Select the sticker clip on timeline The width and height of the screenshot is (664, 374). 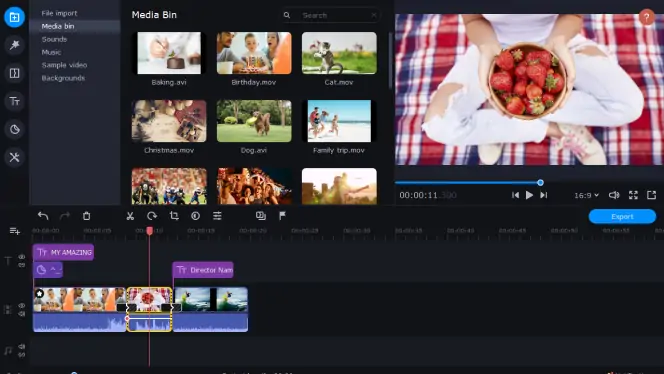coord(48,270)
